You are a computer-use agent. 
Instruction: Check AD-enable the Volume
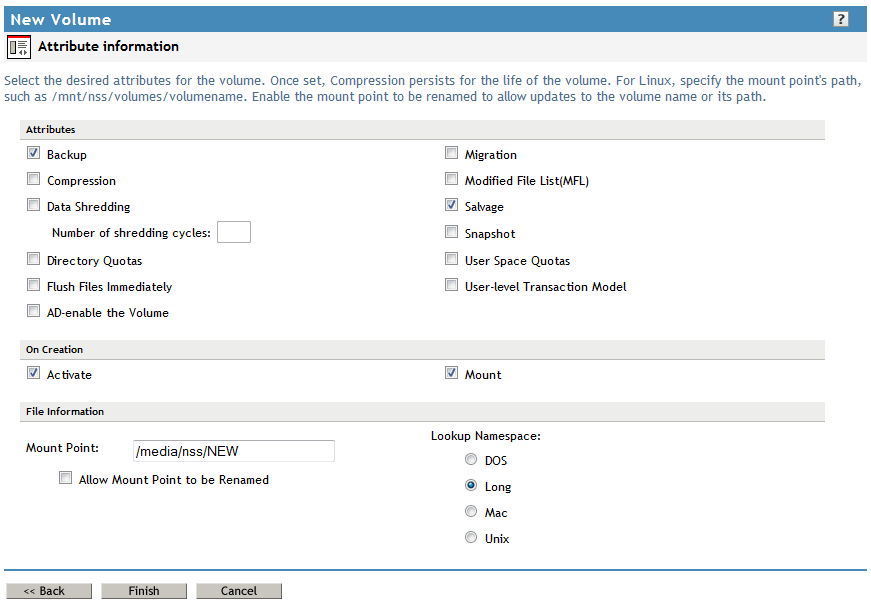pos(33,311)
